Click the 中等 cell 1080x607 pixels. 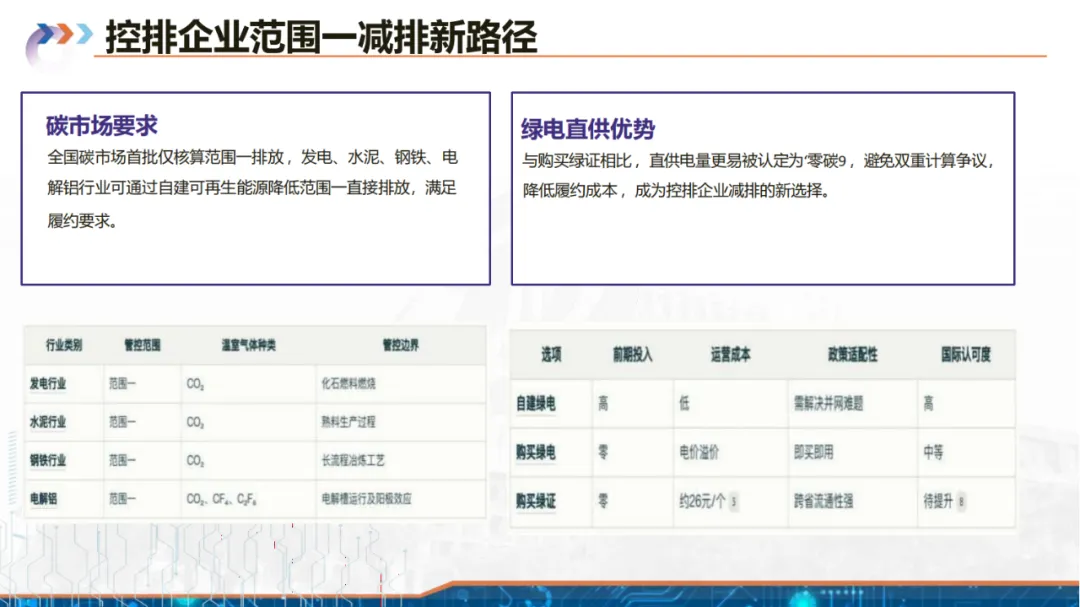[933, 453]
